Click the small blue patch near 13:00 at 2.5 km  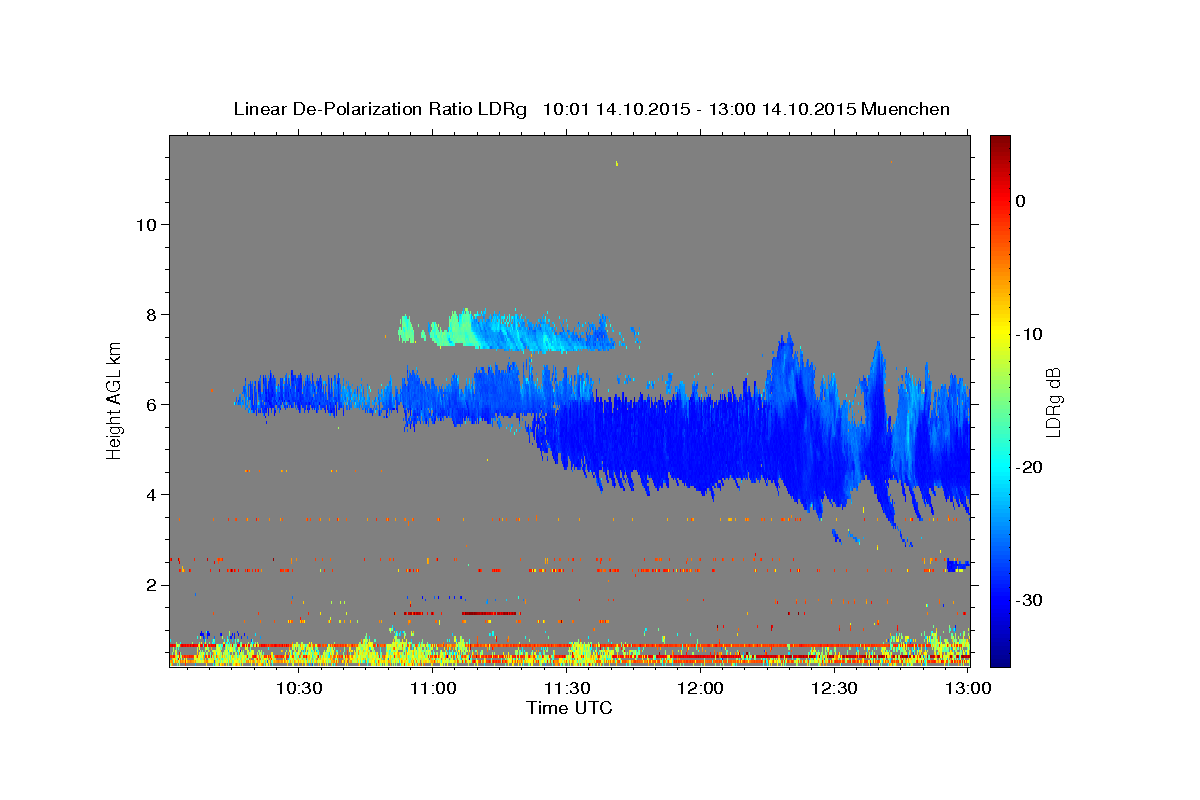point(957,566)
